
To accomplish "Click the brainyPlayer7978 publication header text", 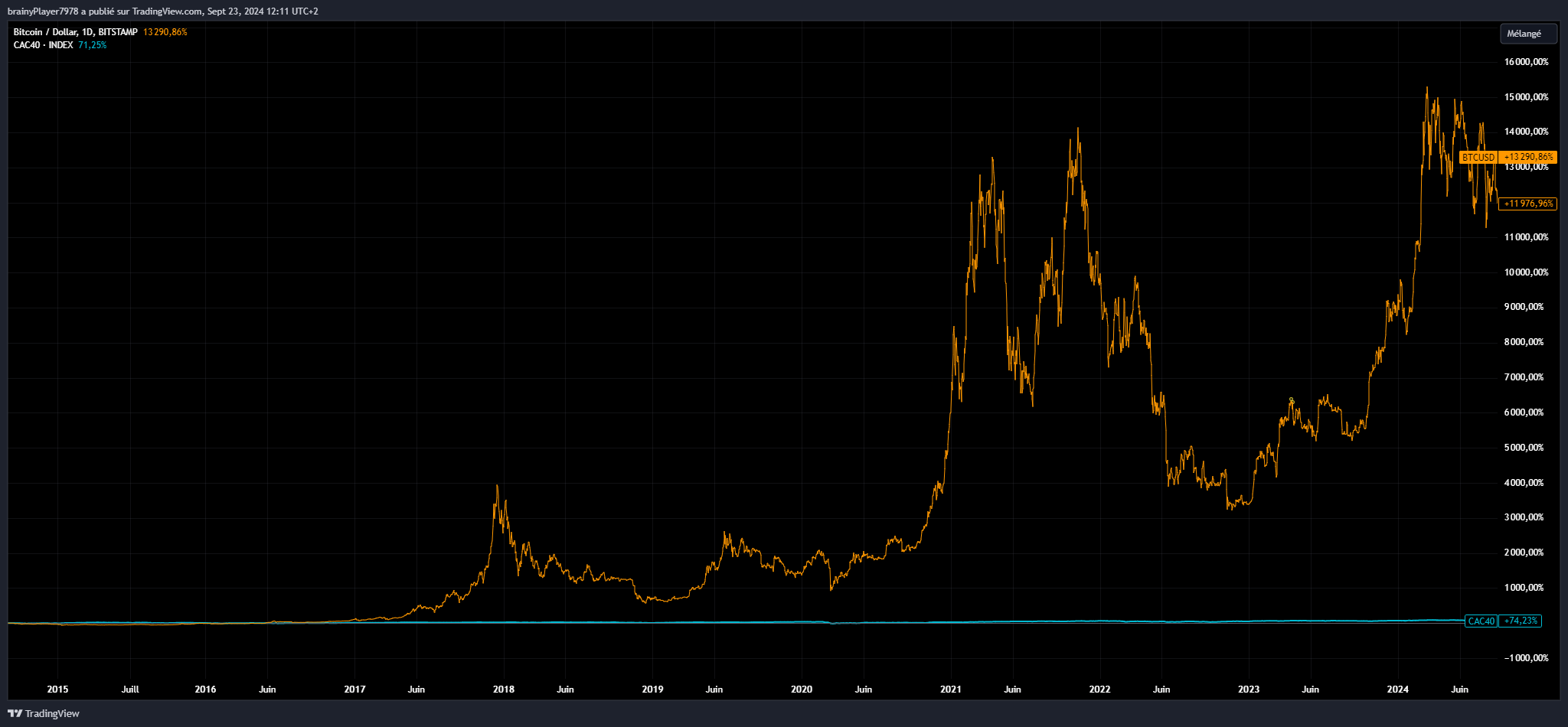I will [162, 11].
